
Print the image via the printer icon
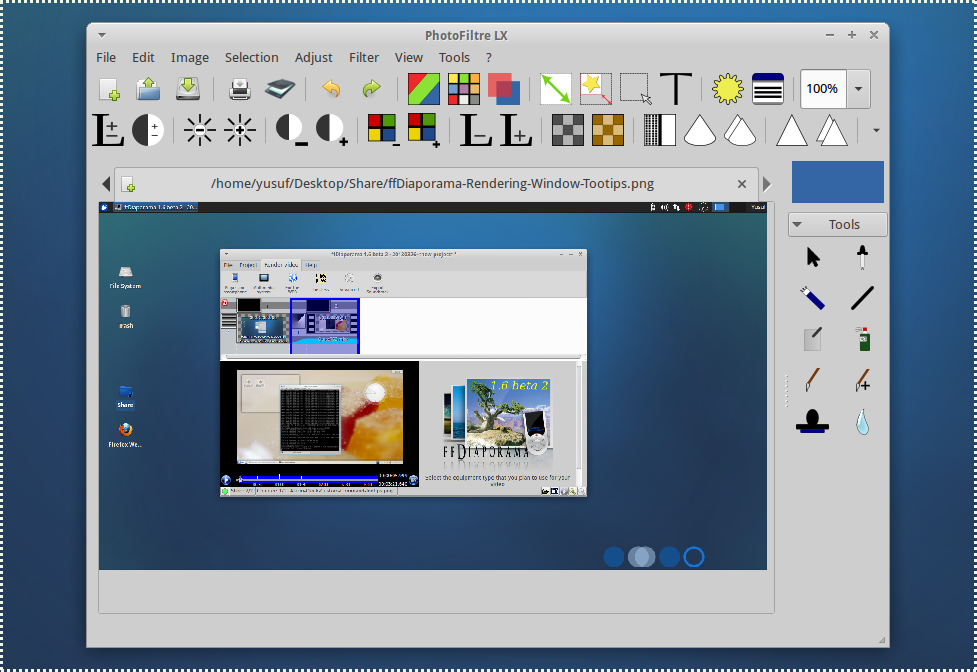coord(239,88)
